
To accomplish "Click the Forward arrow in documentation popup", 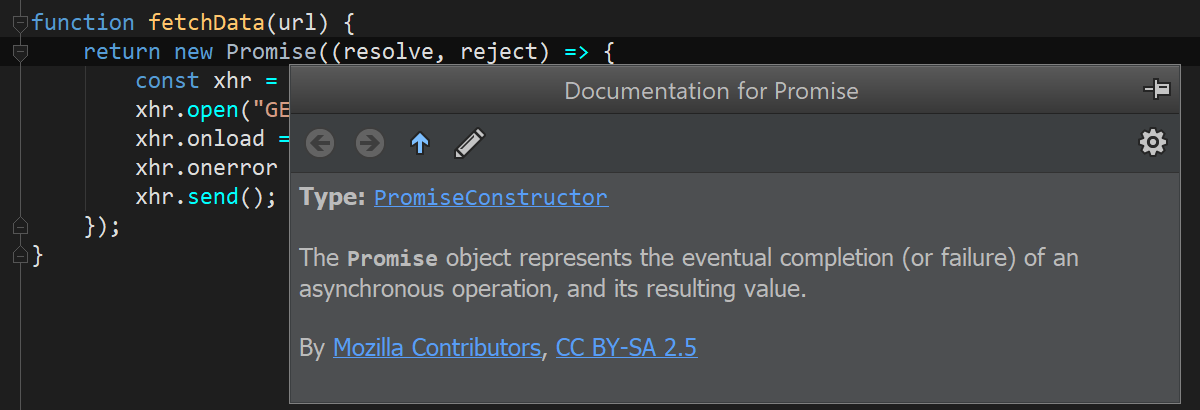I will click(x=370, y=144).
